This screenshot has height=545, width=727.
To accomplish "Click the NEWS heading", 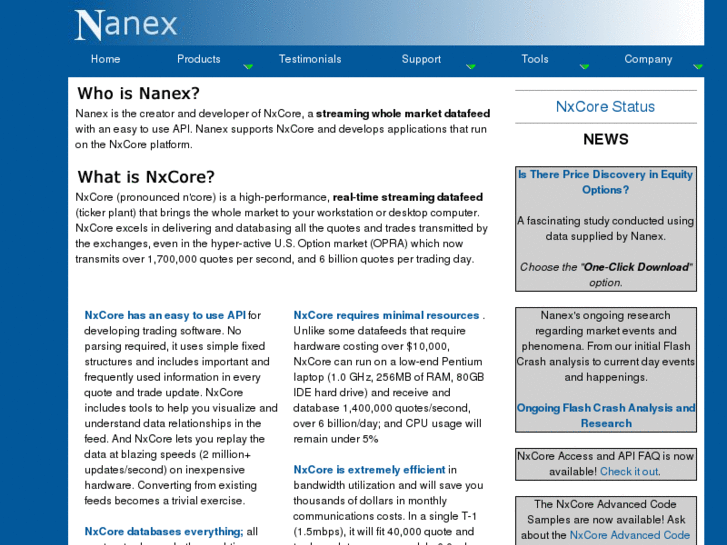I will click(606, 139).
